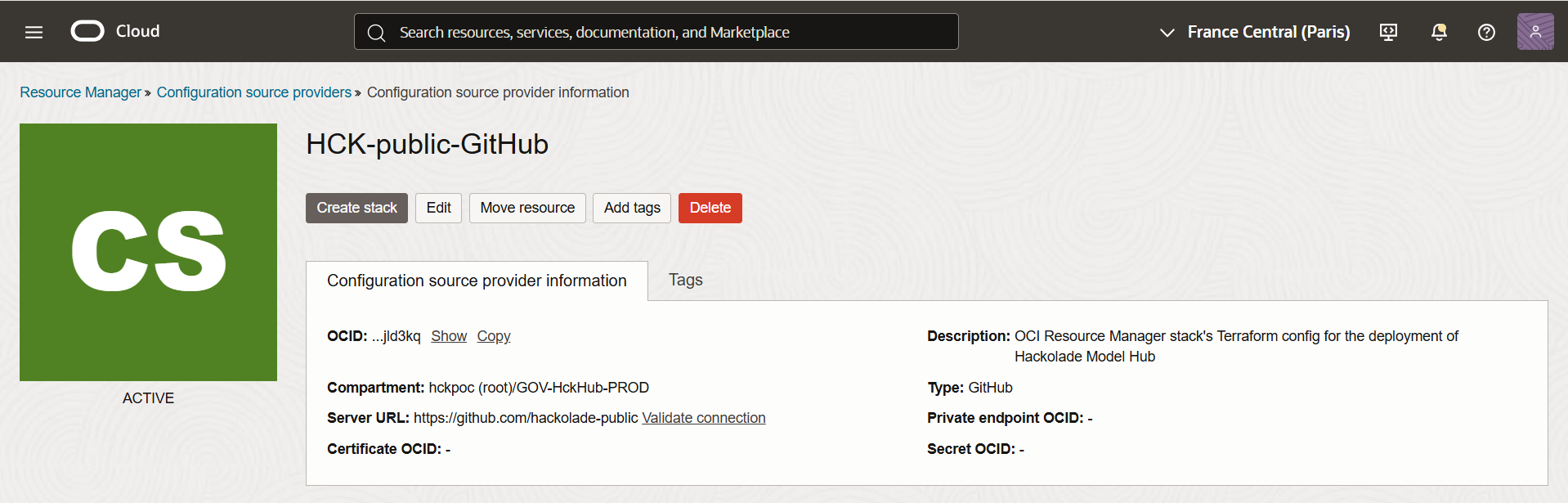Click the truncated OCID text ...jld3kq
Image resolution: width=1568 pixels, height=503 pixels.
click(x=396, y=336)
